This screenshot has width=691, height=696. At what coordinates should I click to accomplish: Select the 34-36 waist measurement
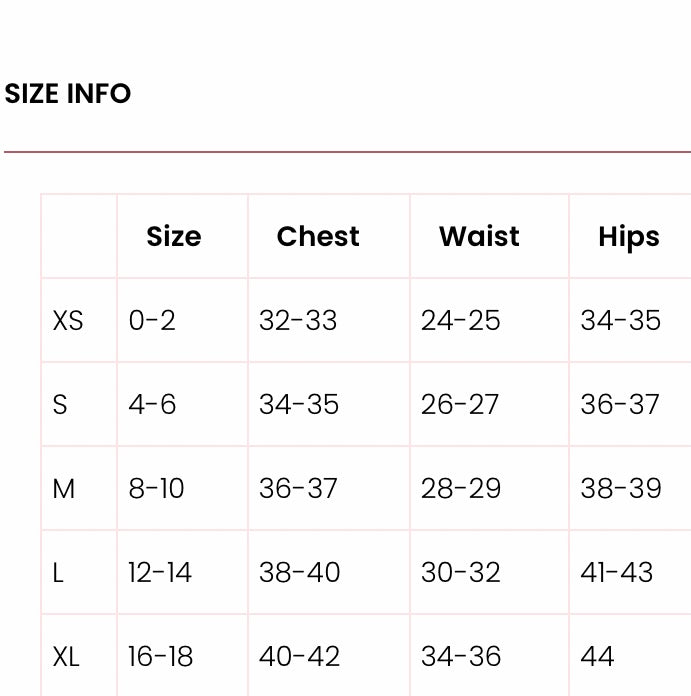click(x=460, y=657)
